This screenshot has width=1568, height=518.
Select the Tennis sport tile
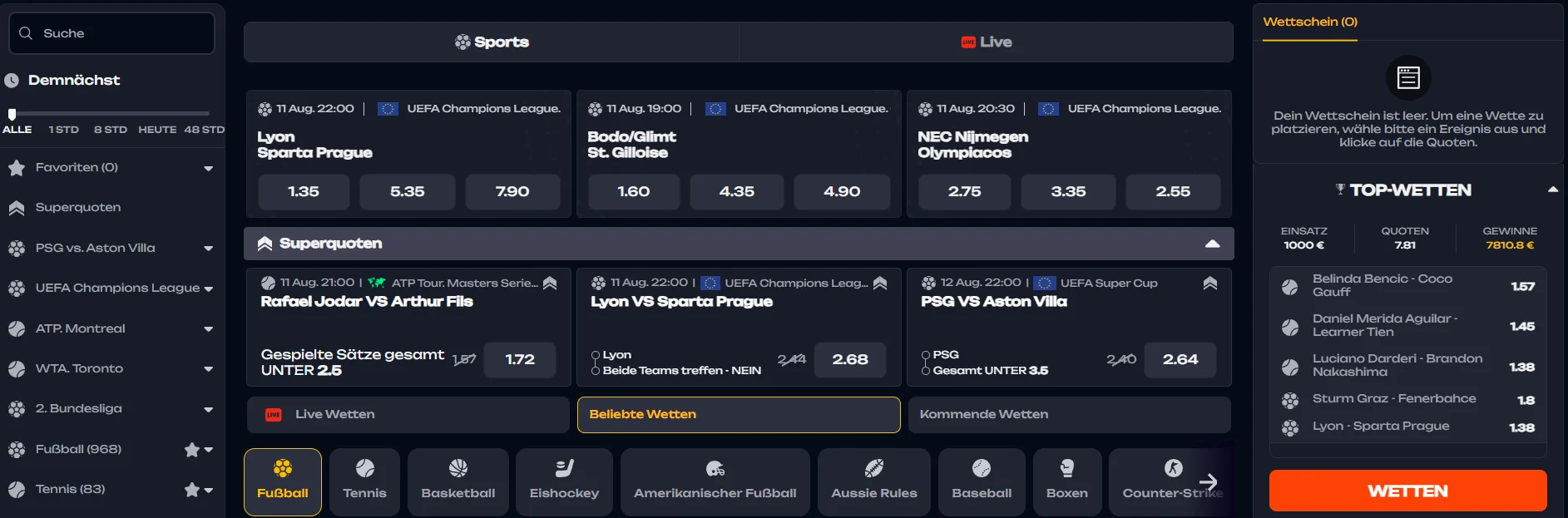click(x=364, y=482)
